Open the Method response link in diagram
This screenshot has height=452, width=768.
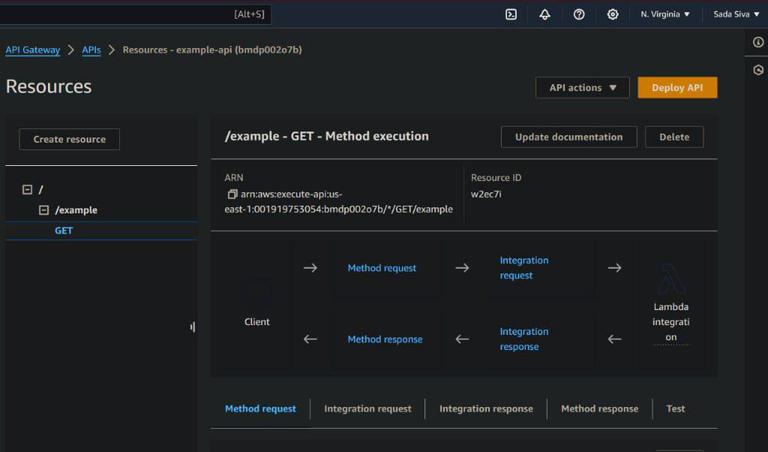384,339
